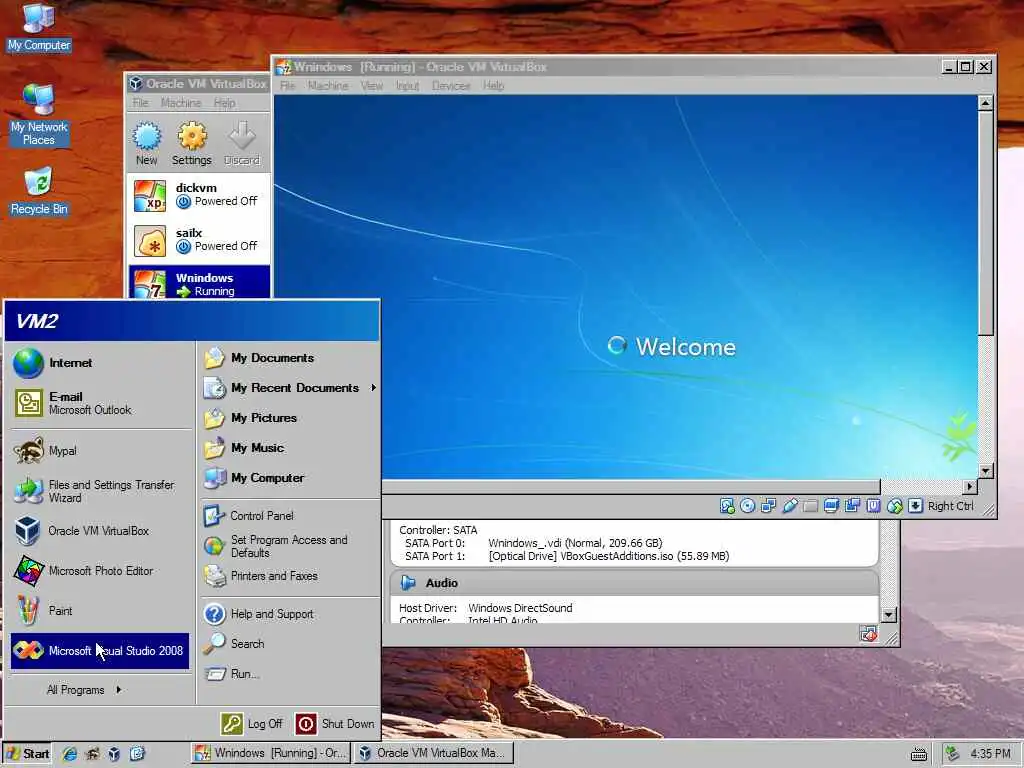Click the Start button
1024x768 pixels.
click(27, 754)
